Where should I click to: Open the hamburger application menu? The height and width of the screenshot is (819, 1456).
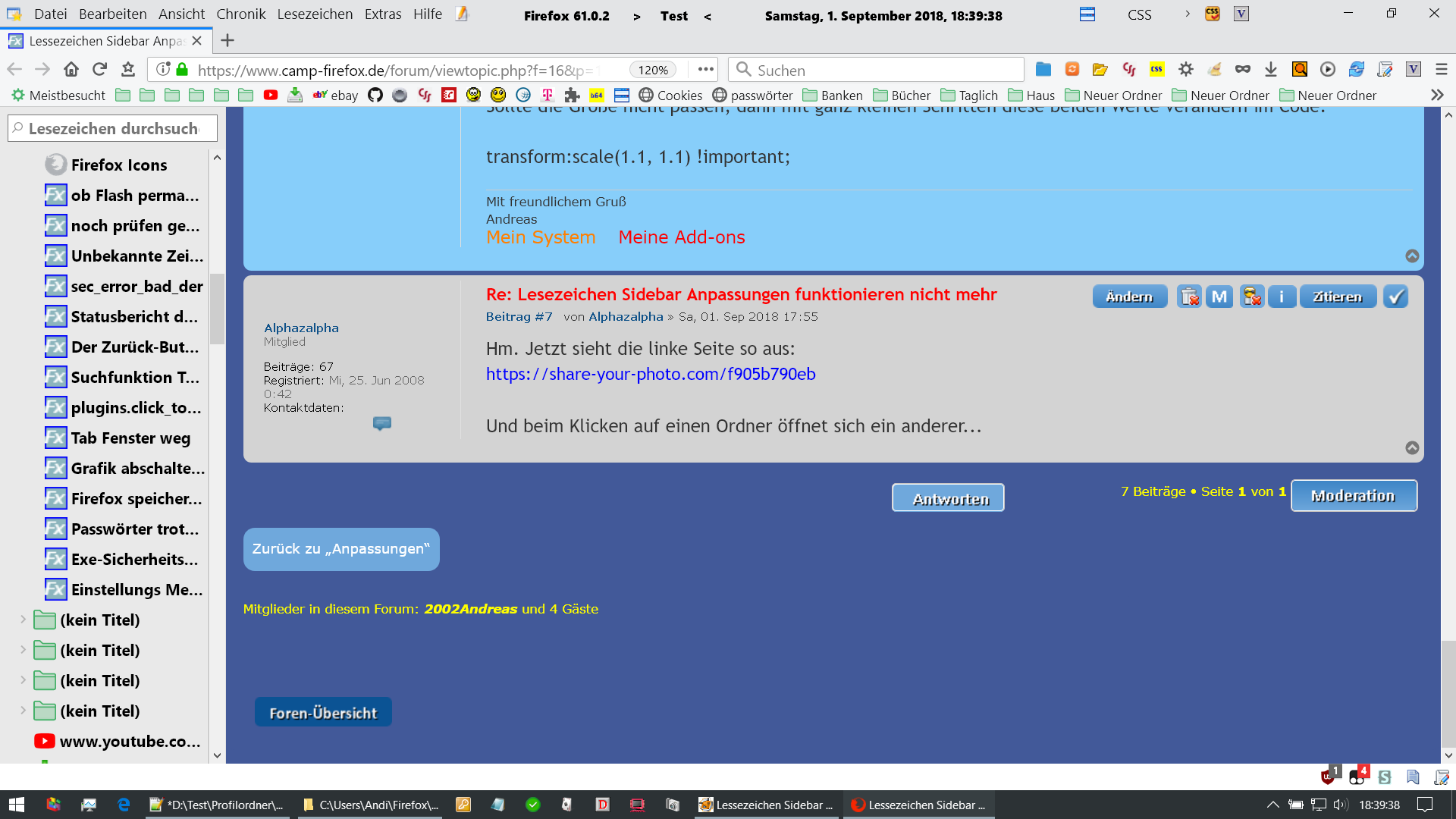pos(1442,70)
